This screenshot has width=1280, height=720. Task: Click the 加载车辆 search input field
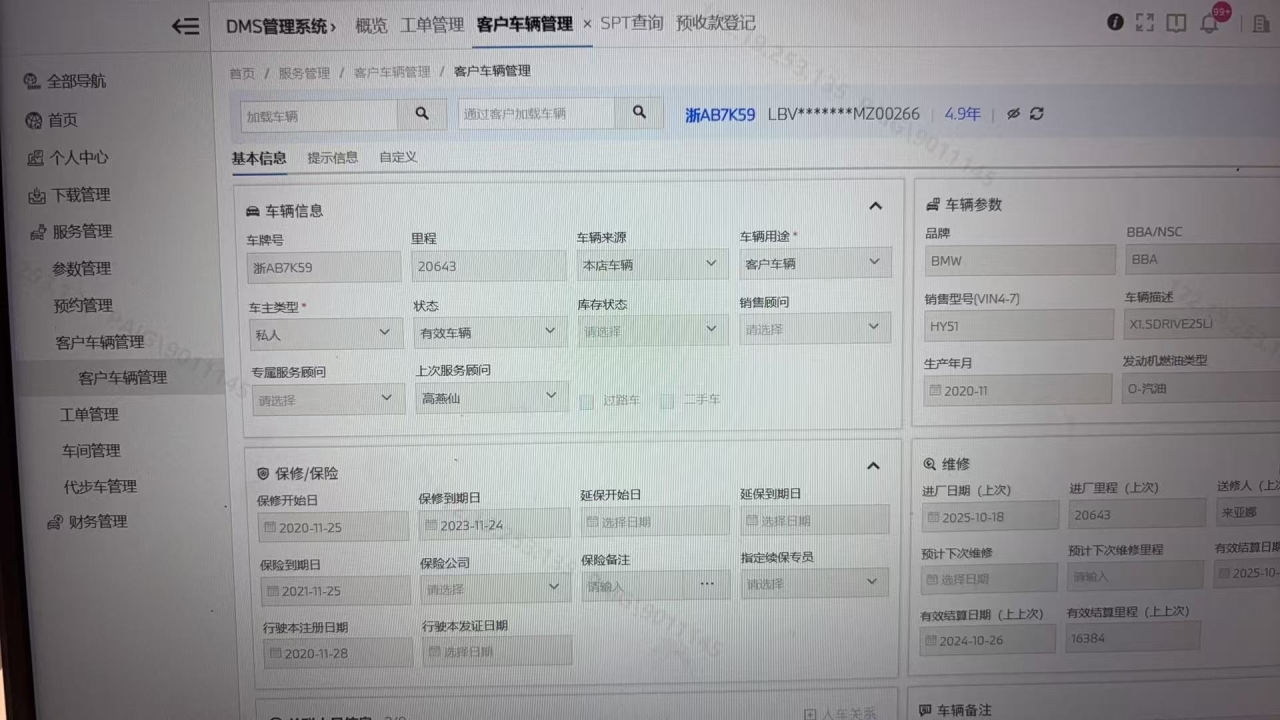[318, 116]
